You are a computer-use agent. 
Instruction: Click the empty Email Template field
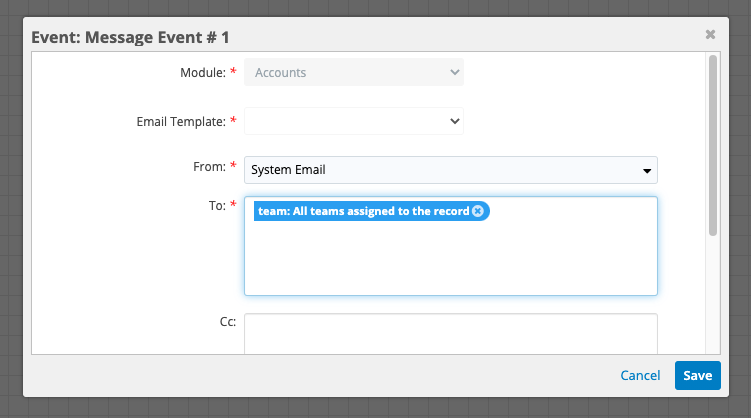(354, 121)
